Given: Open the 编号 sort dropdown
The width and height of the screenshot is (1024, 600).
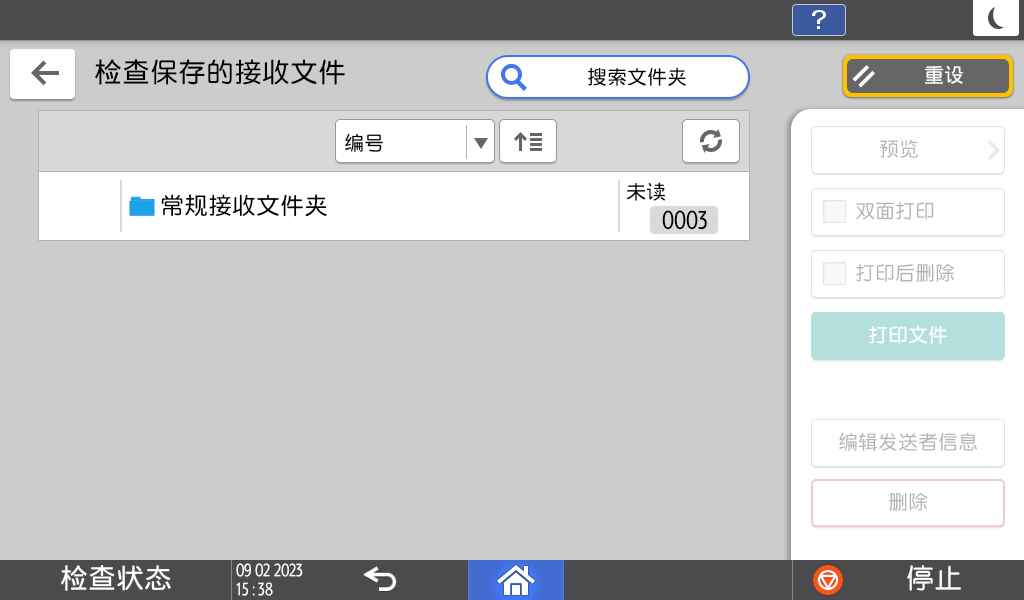Looking at the screenshot, I should [x=414, y=141].
